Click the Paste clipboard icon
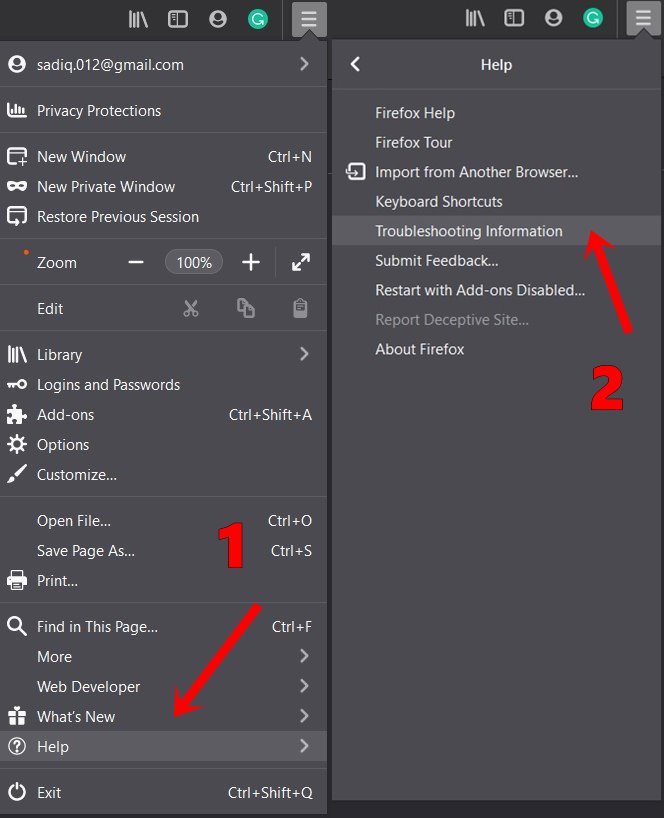This screenshot has height=818, width=664. (300, 308)
